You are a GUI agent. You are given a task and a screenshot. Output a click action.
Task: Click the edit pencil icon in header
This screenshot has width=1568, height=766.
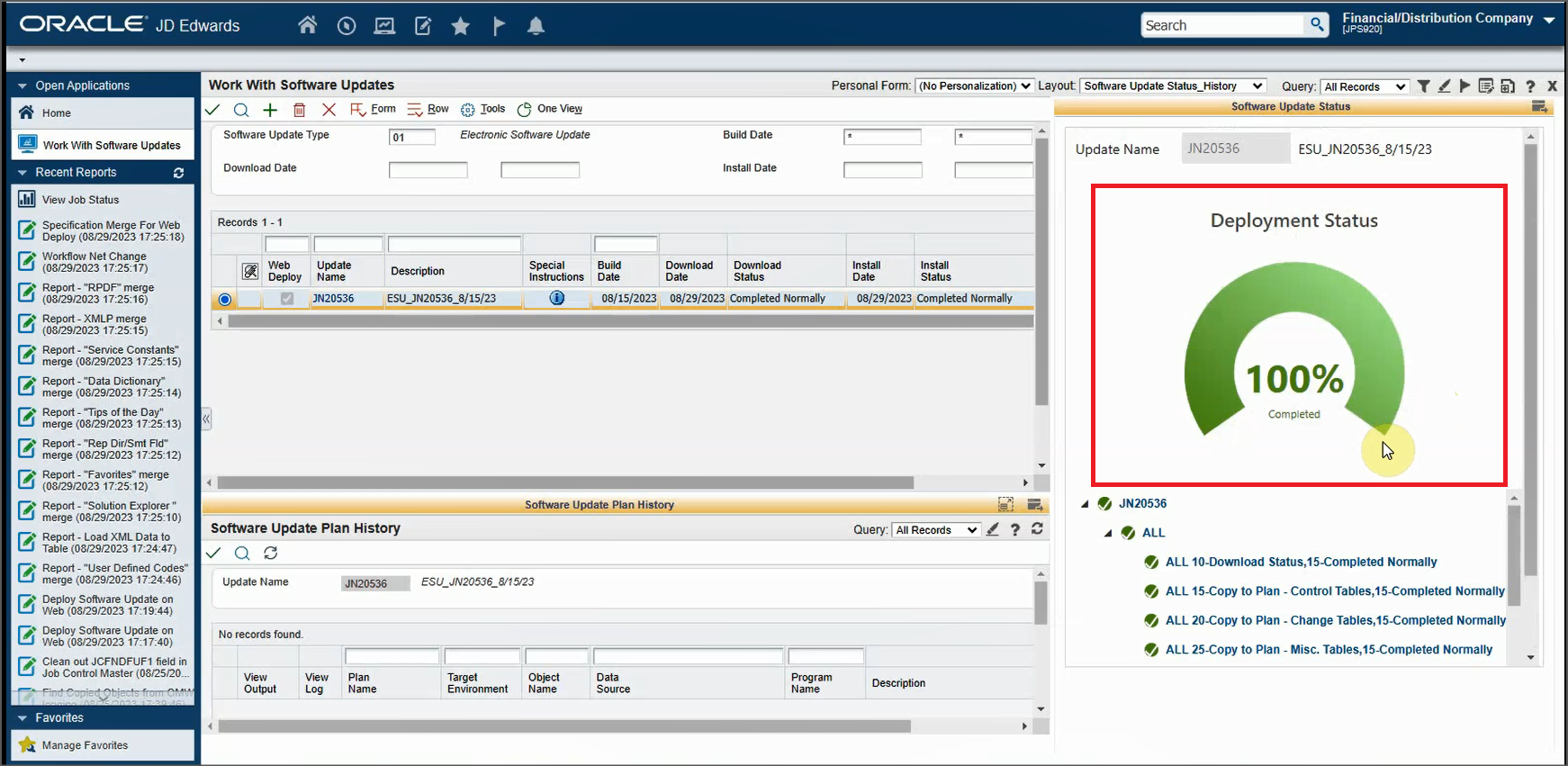(x=423, y=26)
